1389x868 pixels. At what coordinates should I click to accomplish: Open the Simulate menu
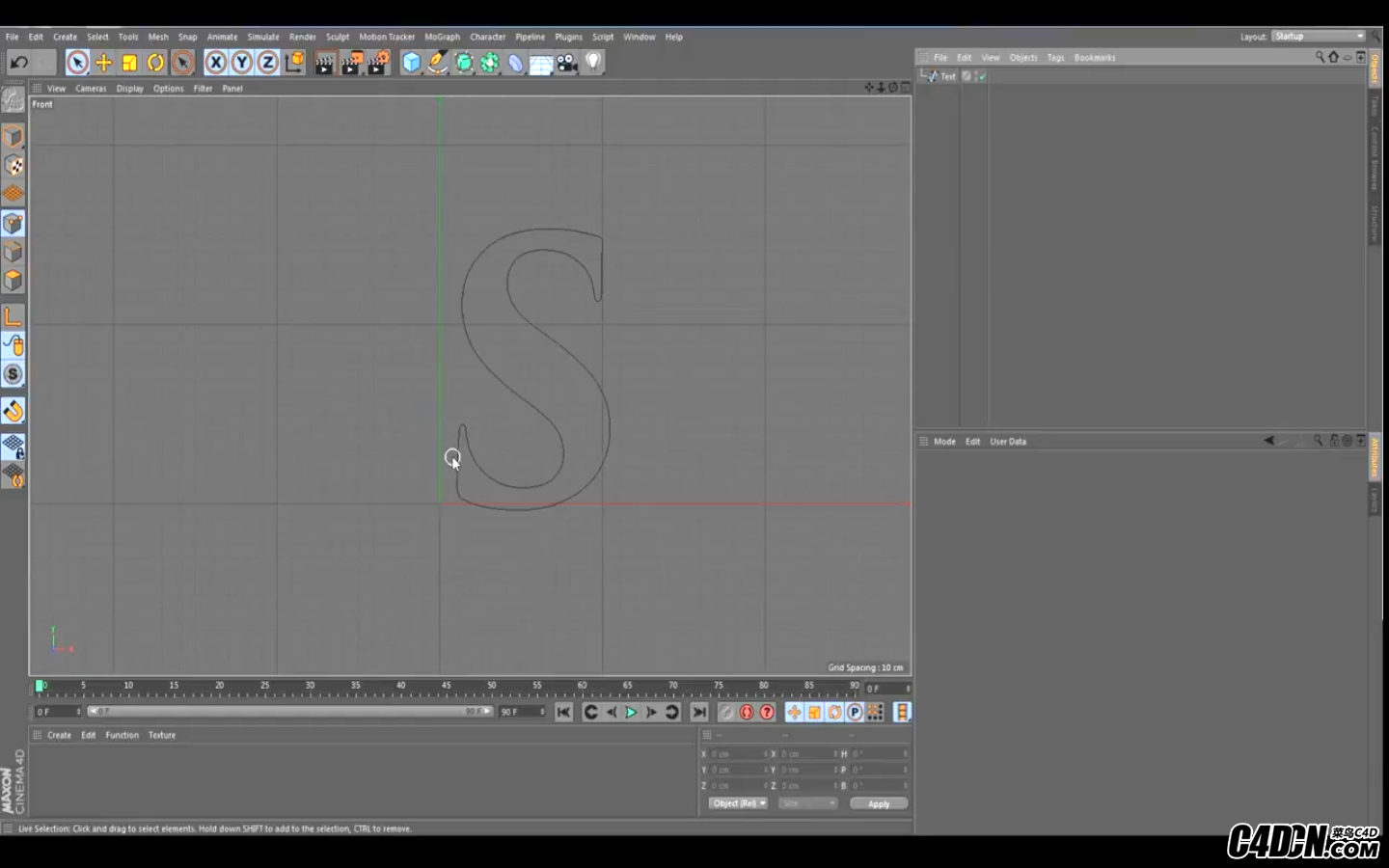[263, 37]
